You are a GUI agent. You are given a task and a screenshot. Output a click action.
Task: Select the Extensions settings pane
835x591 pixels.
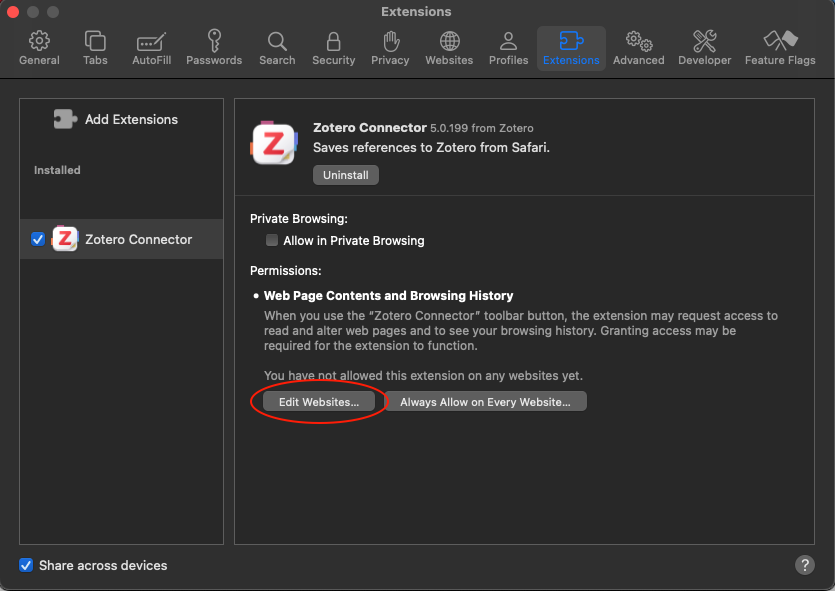click(x=571, y=48)
